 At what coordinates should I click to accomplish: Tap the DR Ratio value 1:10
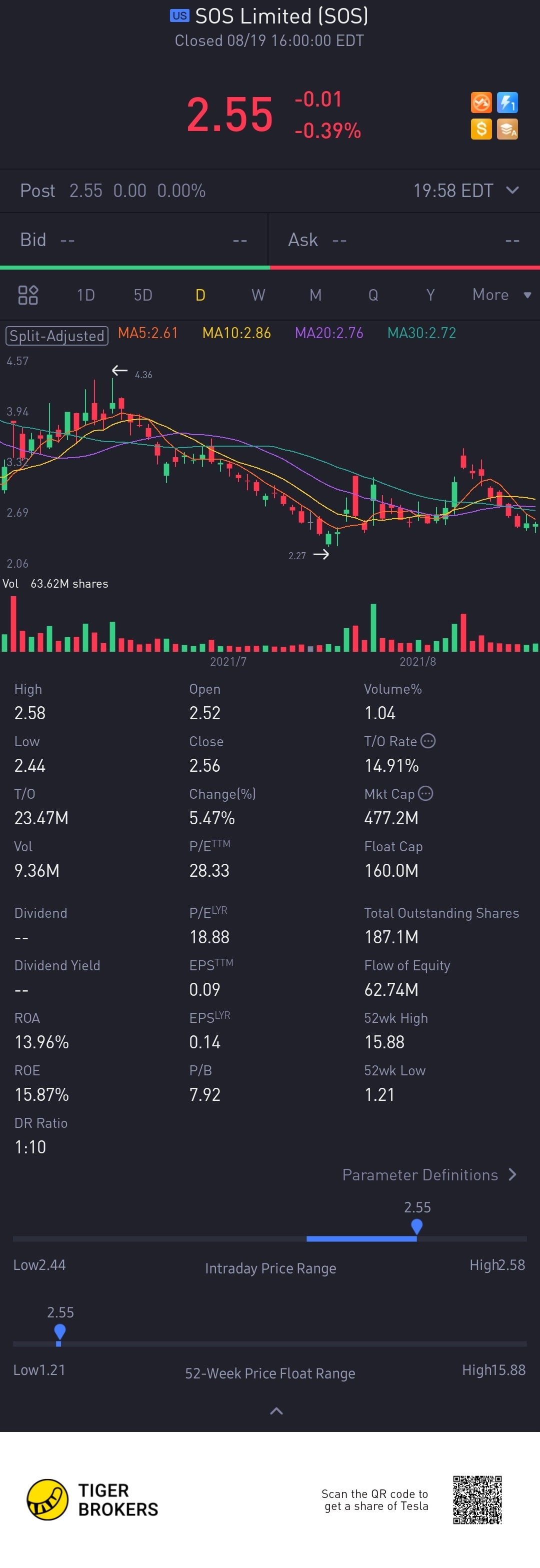pyautogui.click(x=30, y=1146)
